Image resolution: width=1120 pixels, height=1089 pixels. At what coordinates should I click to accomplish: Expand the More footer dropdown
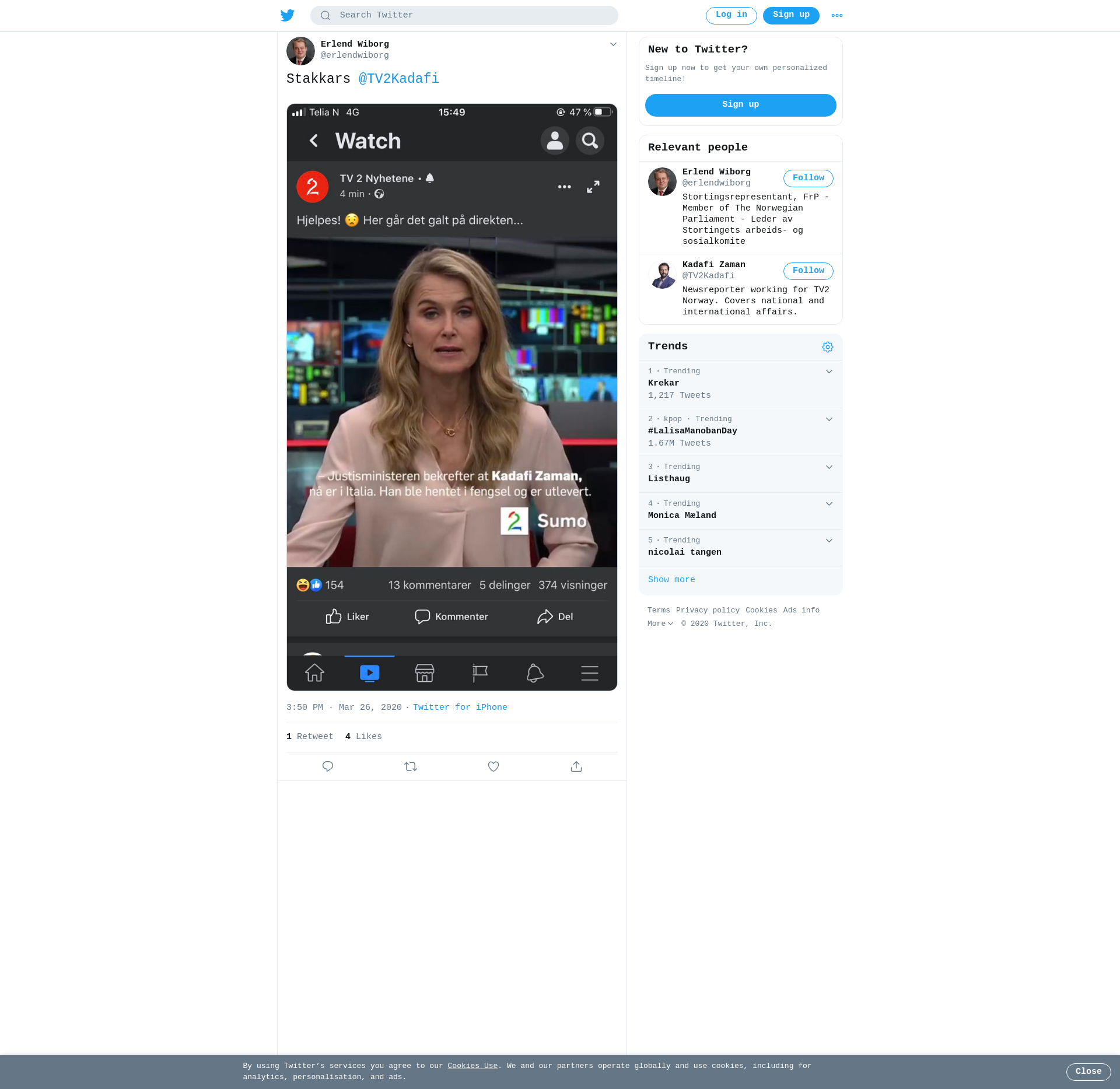(660, 624)
